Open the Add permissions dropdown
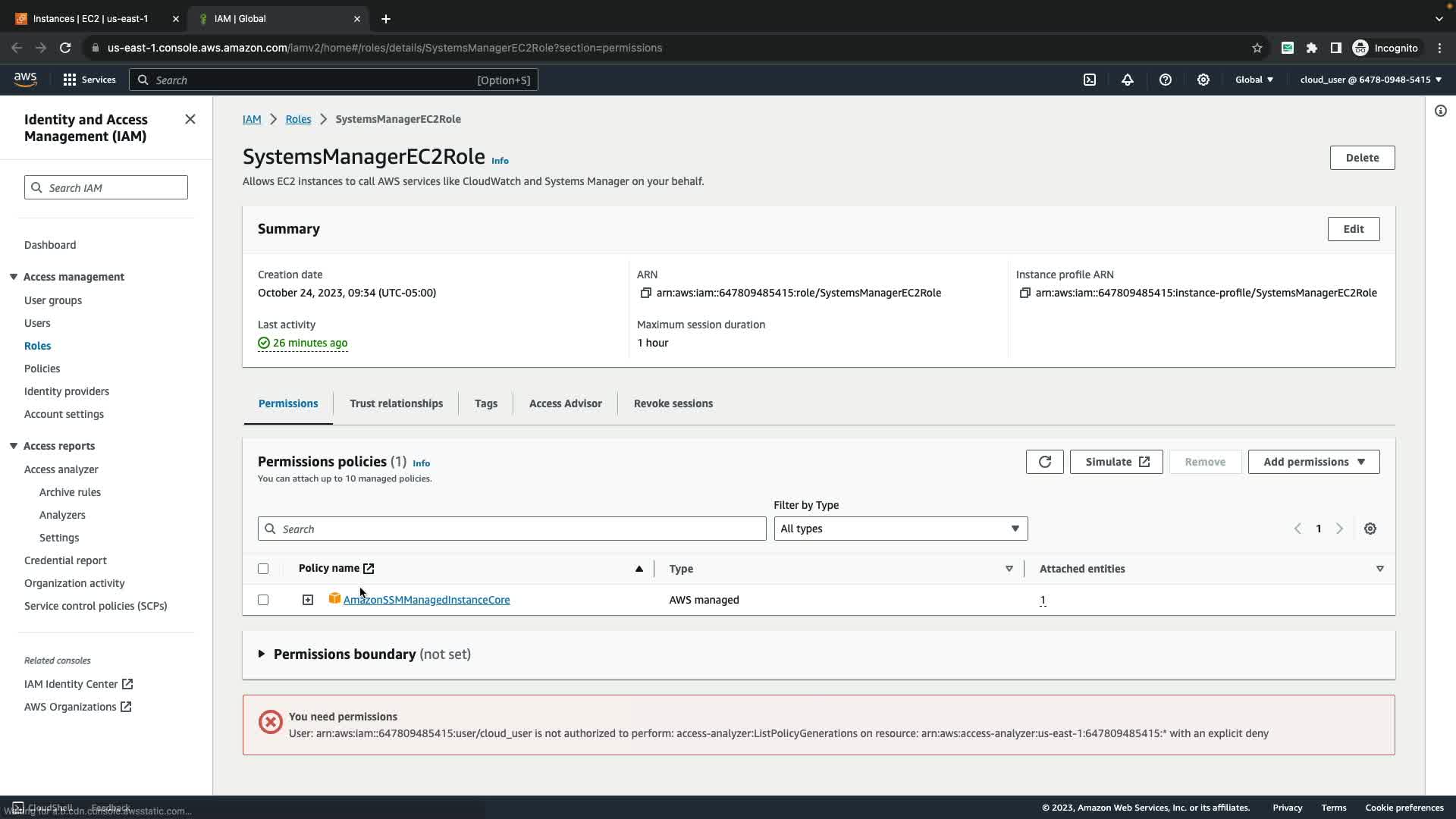This screenshot has width=1456, height=819. pos(1313,462)
